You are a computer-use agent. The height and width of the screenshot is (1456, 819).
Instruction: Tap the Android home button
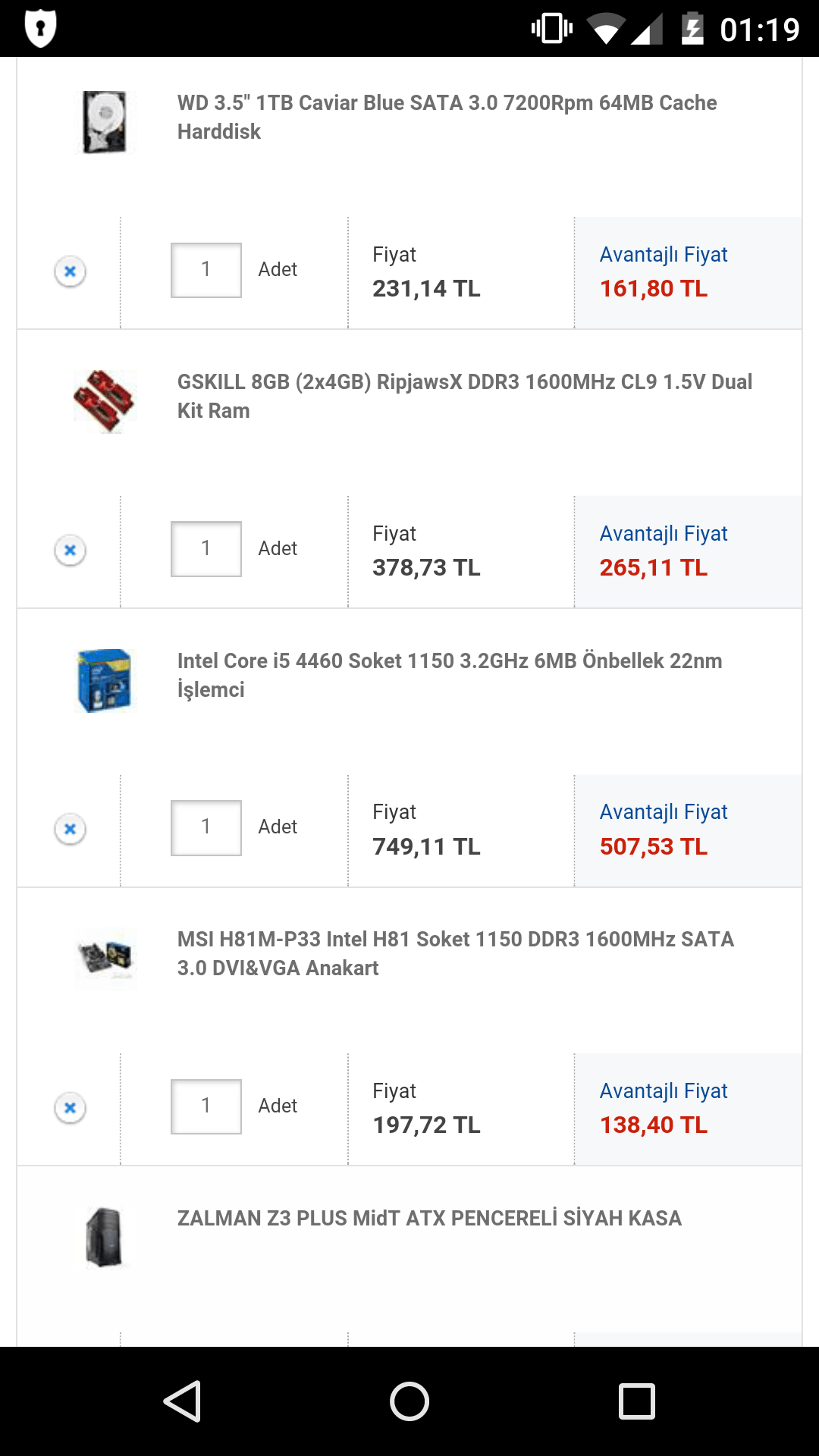coord(409,1401)
